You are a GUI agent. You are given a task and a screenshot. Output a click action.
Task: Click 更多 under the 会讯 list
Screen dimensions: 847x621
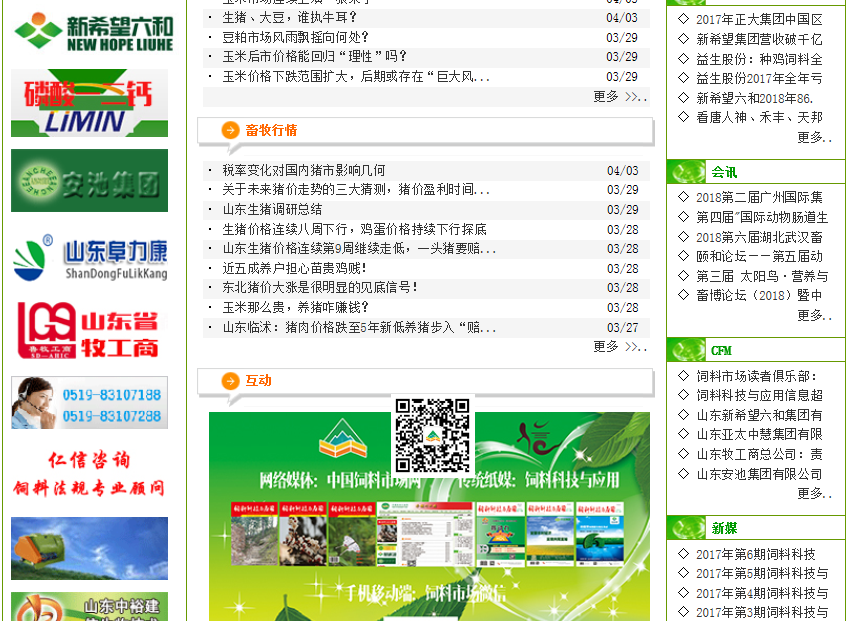[x=814, y=315]
